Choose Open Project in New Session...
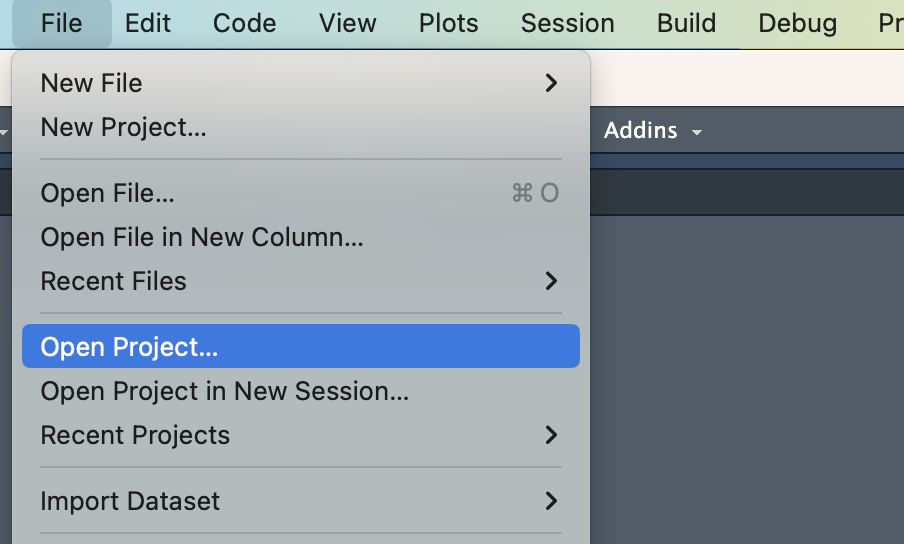 (301, 391)
